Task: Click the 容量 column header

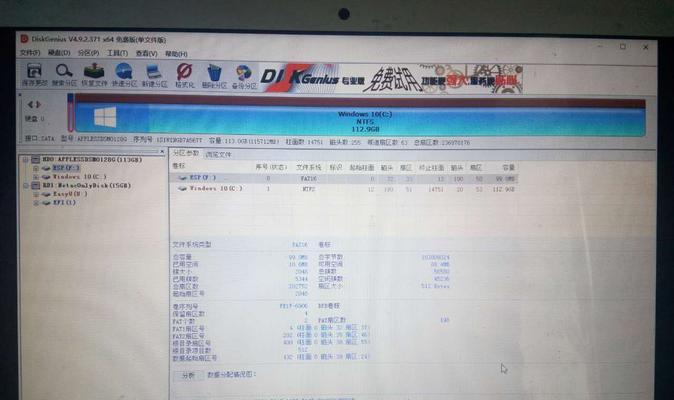Action: (508, 168)
